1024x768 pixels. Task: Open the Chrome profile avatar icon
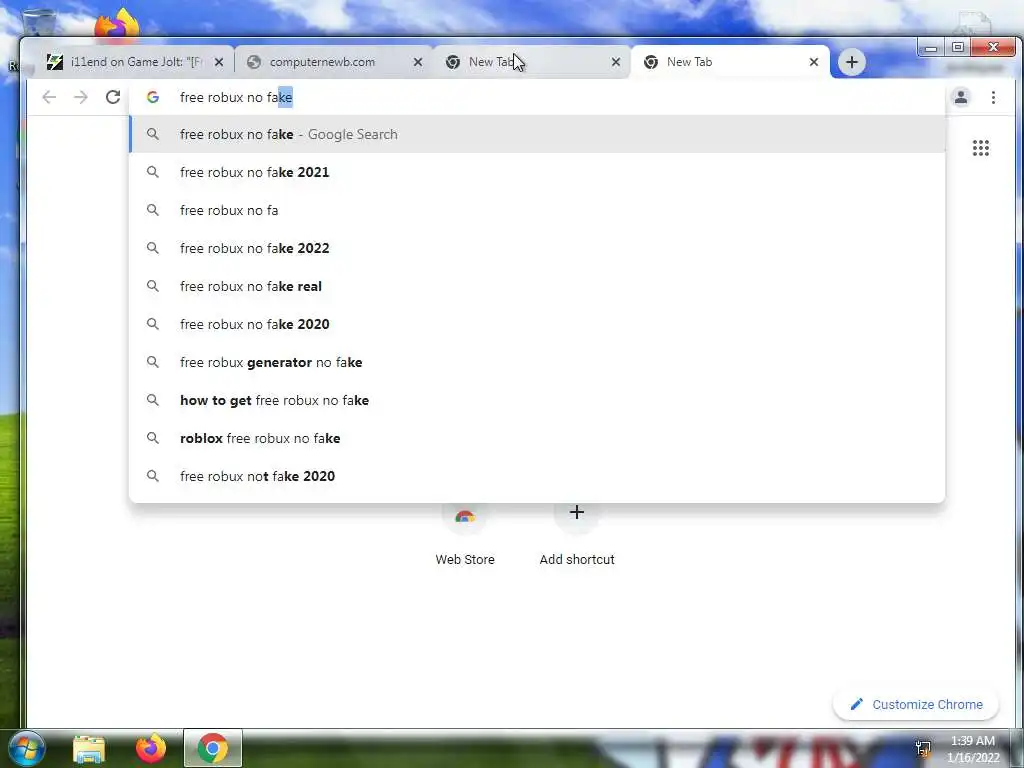pyautogui.click(x=961, y=97)
